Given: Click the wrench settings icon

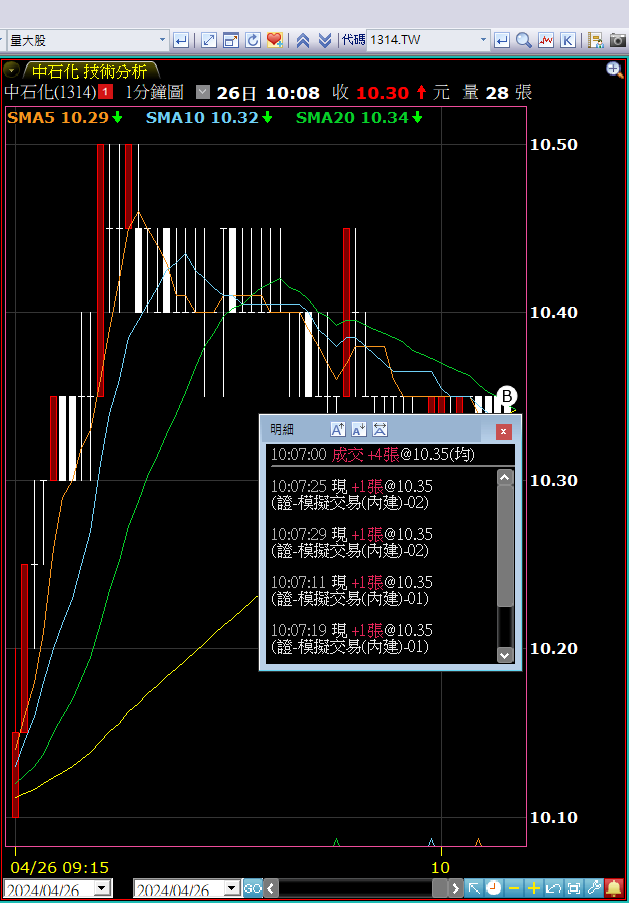Looking at the screenshot, I should point(594,887).
